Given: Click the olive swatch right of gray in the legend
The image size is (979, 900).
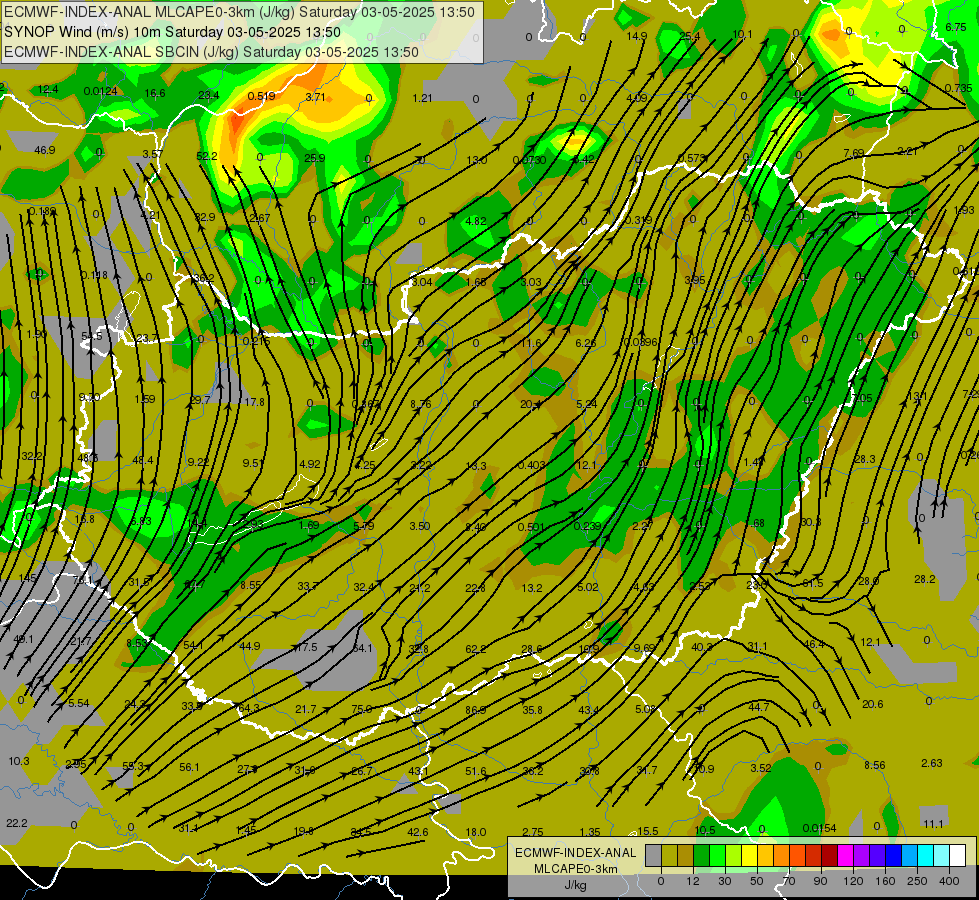Looking at the screenshot, I should tap(669, 855).
